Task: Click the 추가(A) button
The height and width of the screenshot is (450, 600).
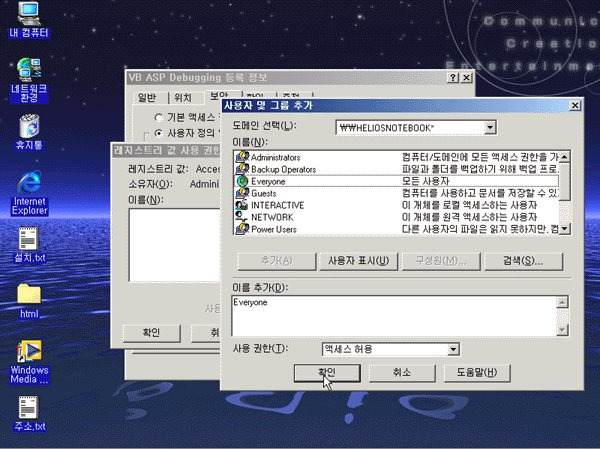Action: coord(277,261)
